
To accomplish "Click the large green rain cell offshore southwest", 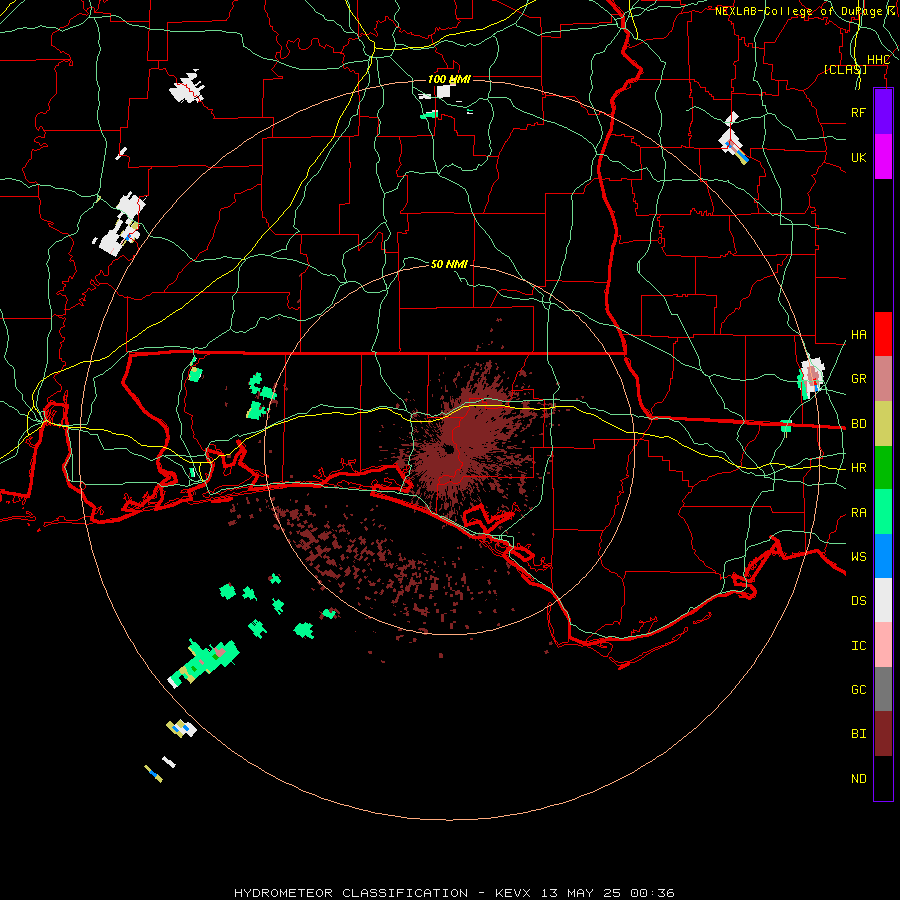I will tap(204, 663).
